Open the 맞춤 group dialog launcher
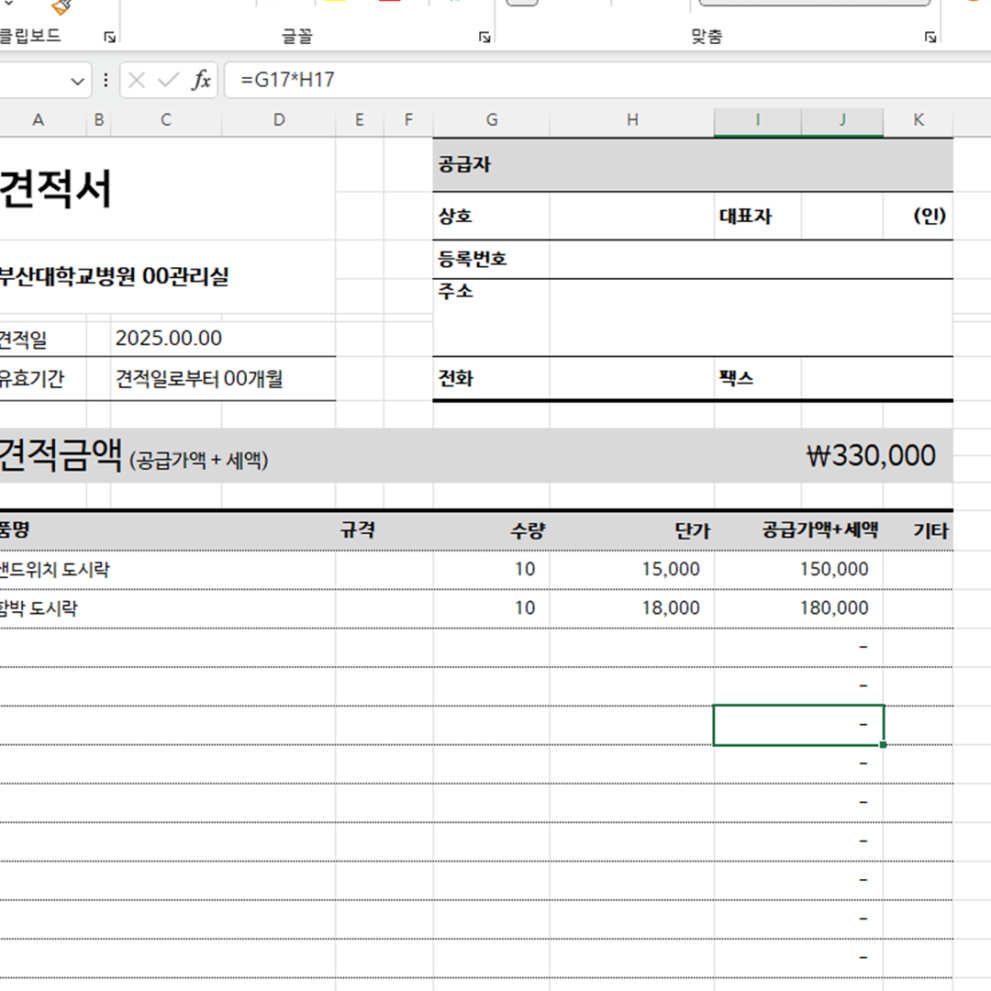Screen dimensions: 991x991 930,37
